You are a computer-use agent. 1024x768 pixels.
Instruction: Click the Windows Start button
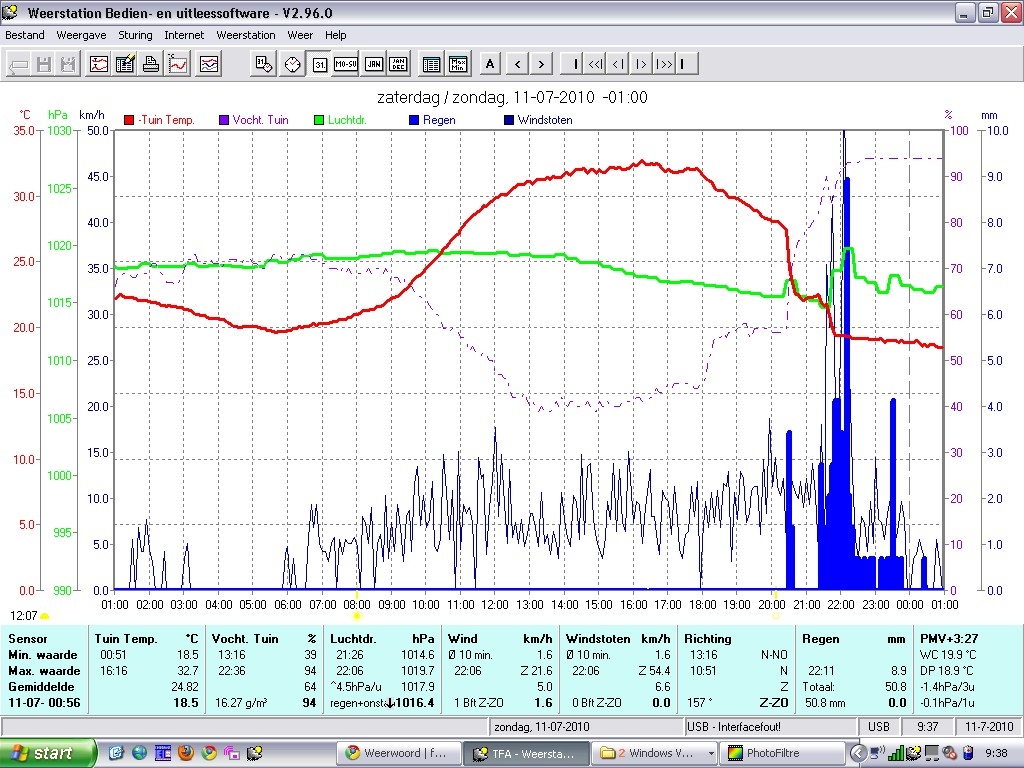click(48, 753)
